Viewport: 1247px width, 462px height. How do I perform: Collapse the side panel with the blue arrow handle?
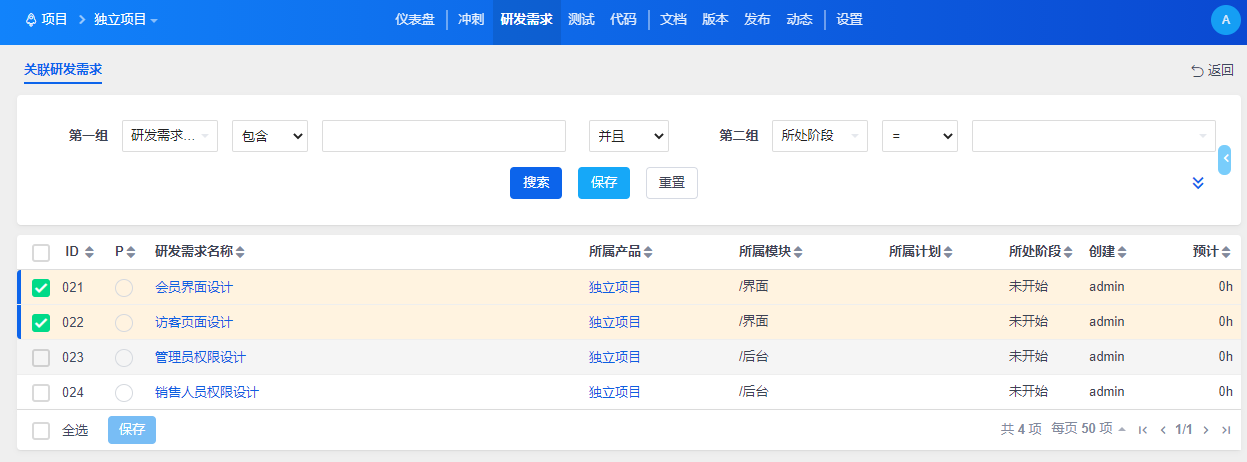tap(1225, 160)
